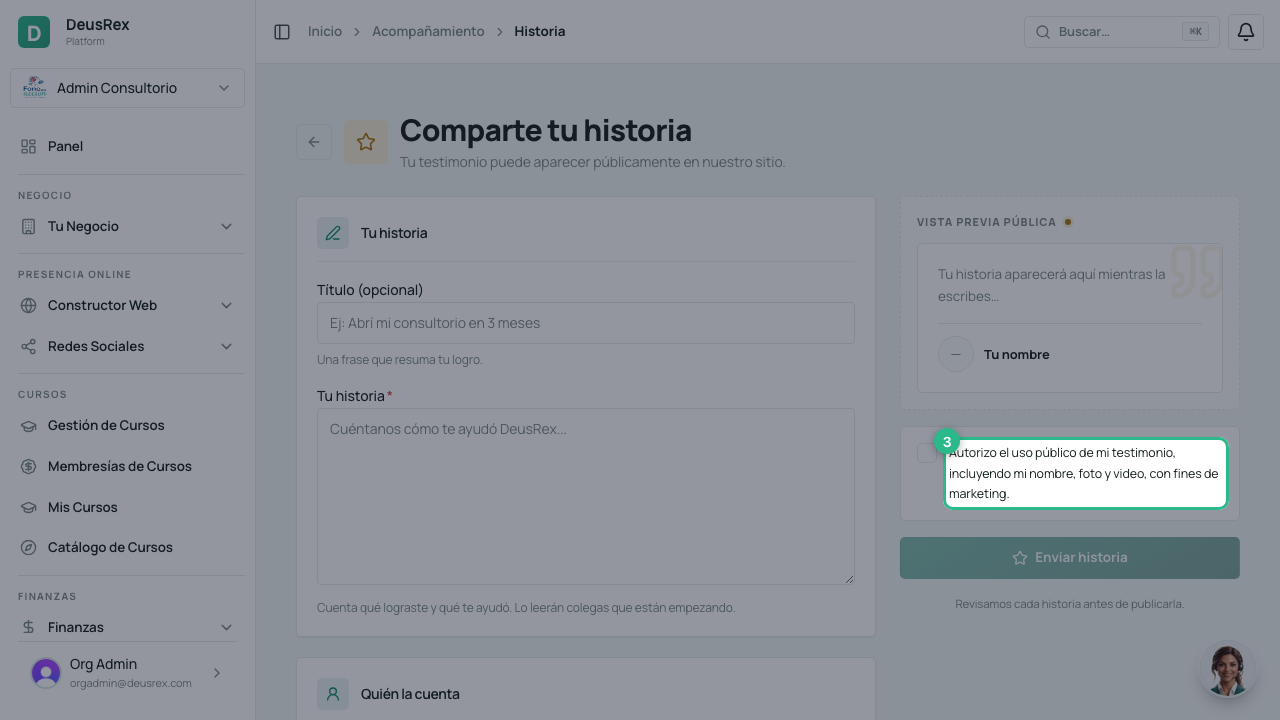The width and height of the screenshot is (1280, 720).
Task: Click the Enviar historia button
Action: point(1070,558)
